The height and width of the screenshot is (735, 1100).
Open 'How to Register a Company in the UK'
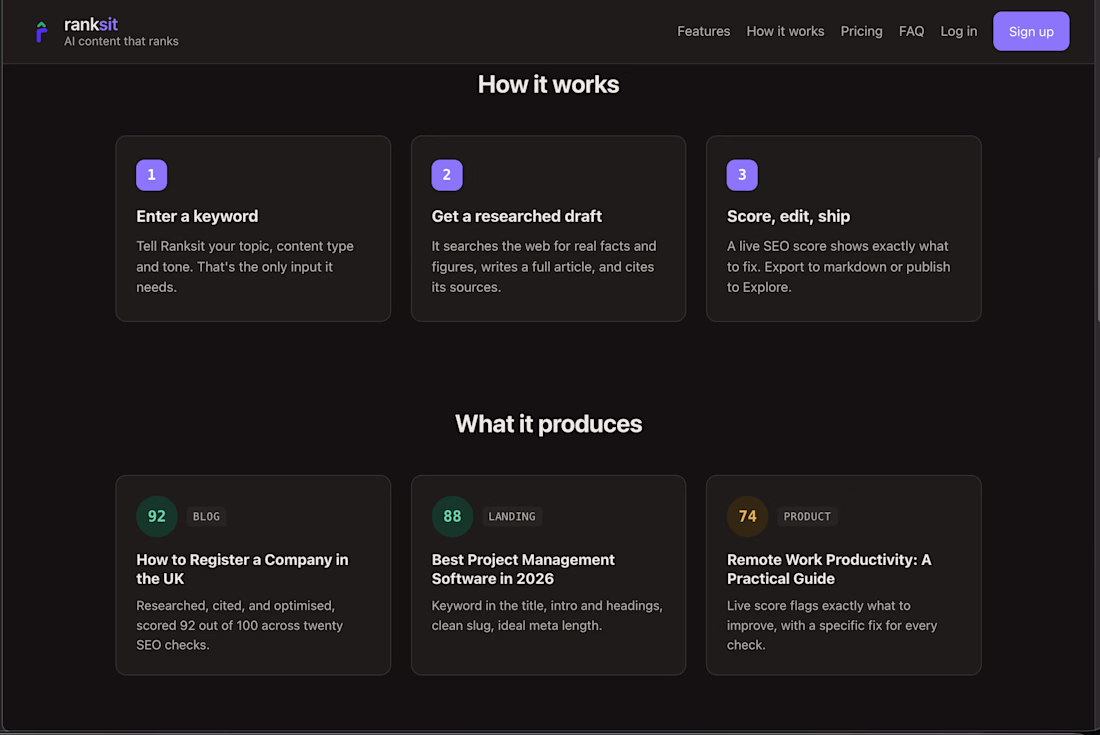[x=242, y=569]
